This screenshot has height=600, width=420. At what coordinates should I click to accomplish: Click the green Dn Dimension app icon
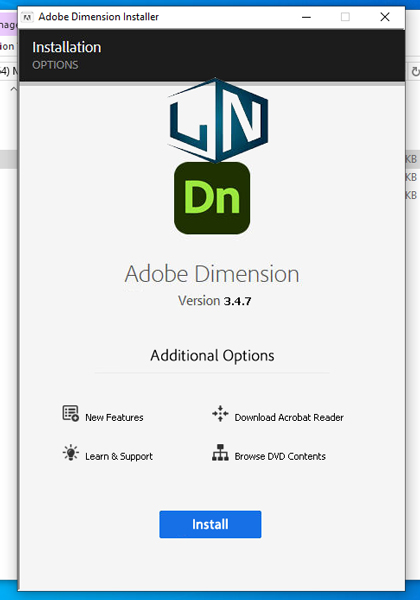pyautogui.click(x=212, y=198)
